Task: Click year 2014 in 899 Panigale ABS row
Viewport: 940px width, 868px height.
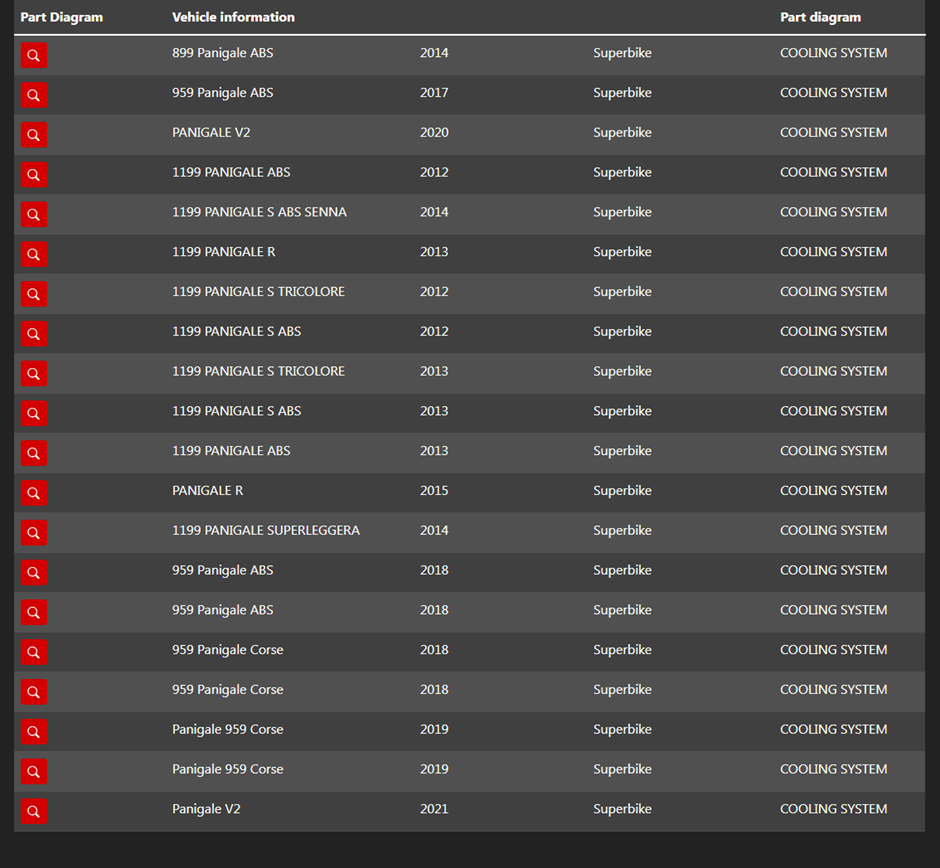Action: (x=434, y=53)
